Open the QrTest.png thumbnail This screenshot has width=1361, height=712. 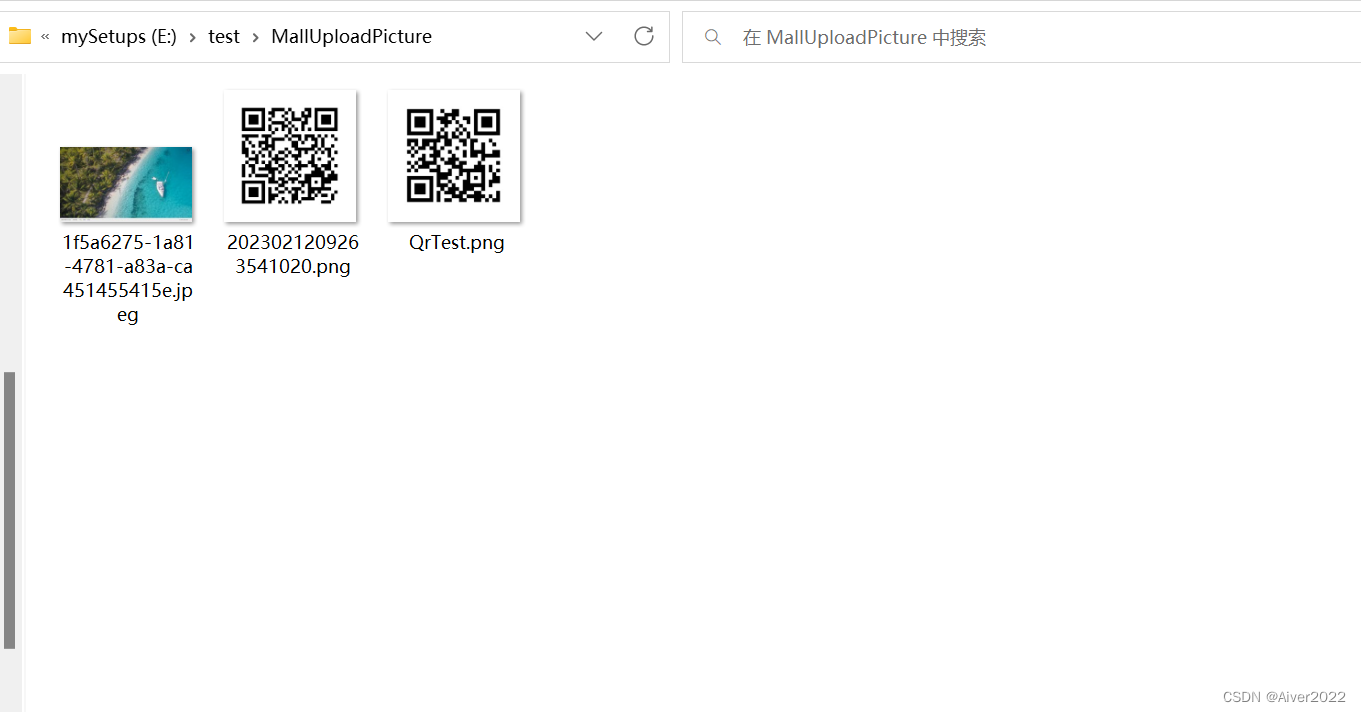454,155
